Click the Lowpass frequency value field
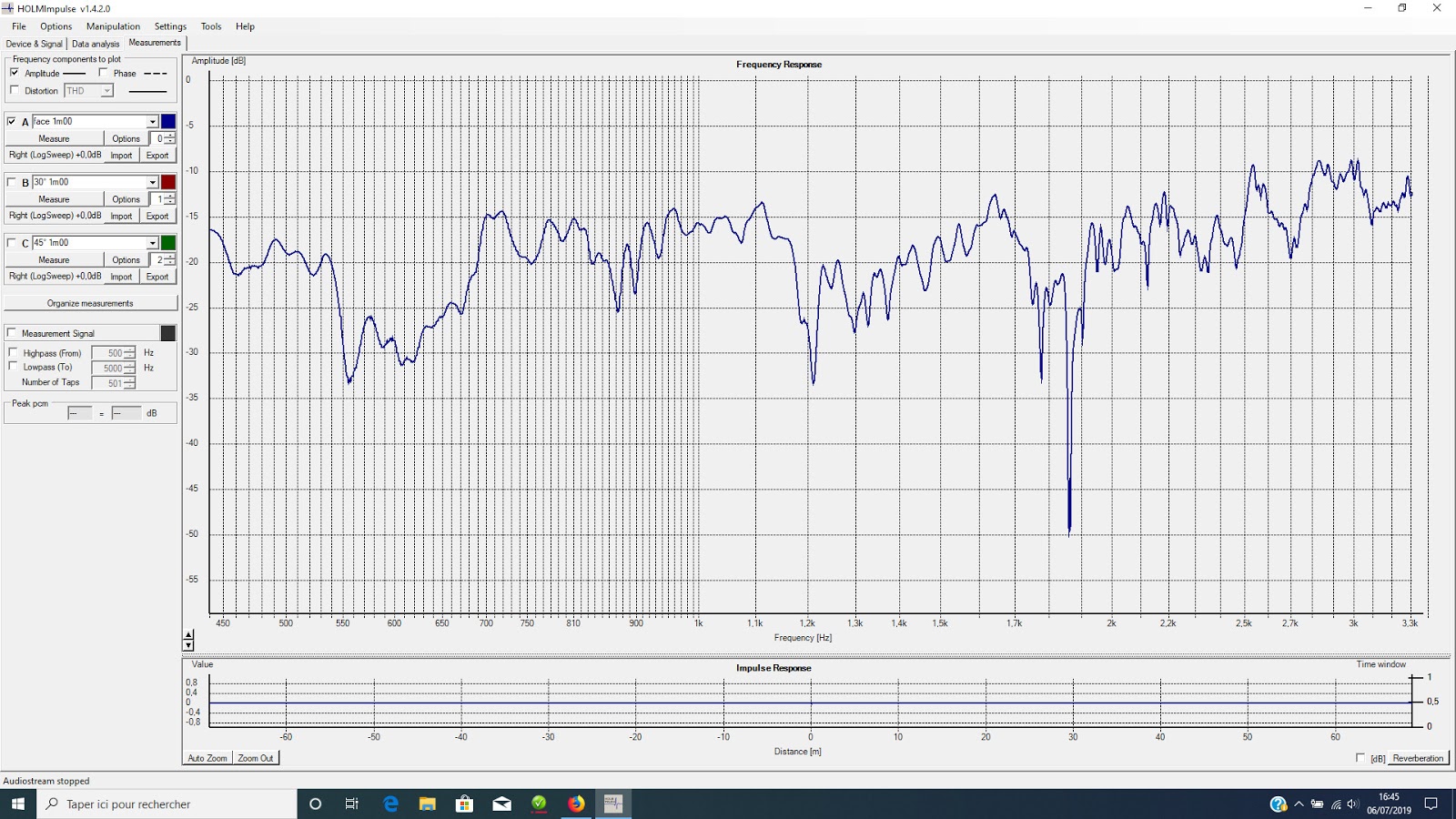Image resolution: width=1456 pixels, height=819 pixels. (x=107, y=368)
